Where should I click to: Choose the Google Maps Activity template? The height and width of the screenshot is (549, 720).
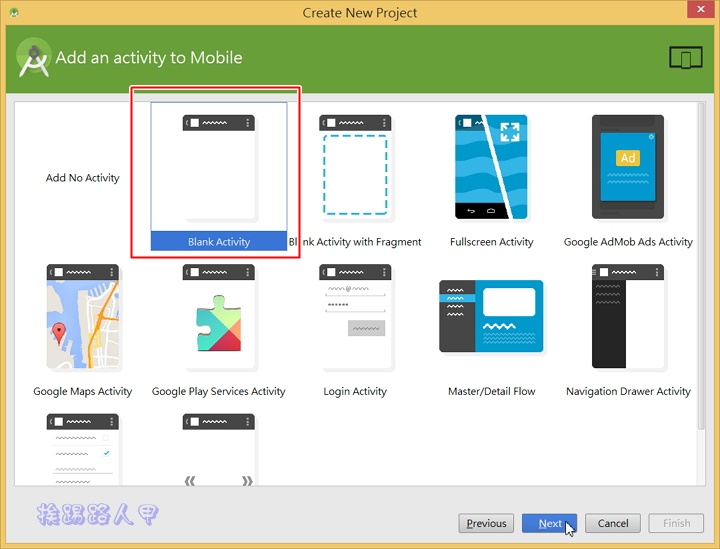coord(83,318)
